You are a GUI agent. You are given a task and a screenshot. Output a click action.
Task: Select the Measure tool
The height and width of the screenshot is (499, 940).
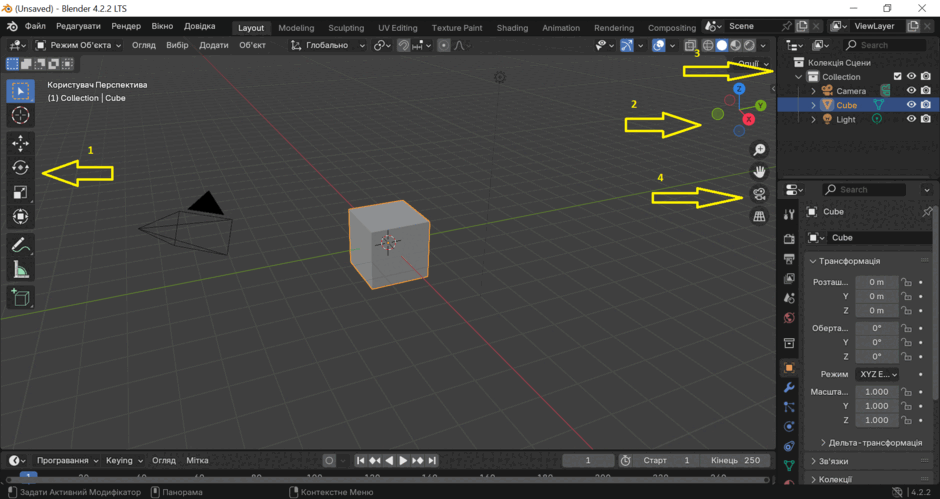20,270
